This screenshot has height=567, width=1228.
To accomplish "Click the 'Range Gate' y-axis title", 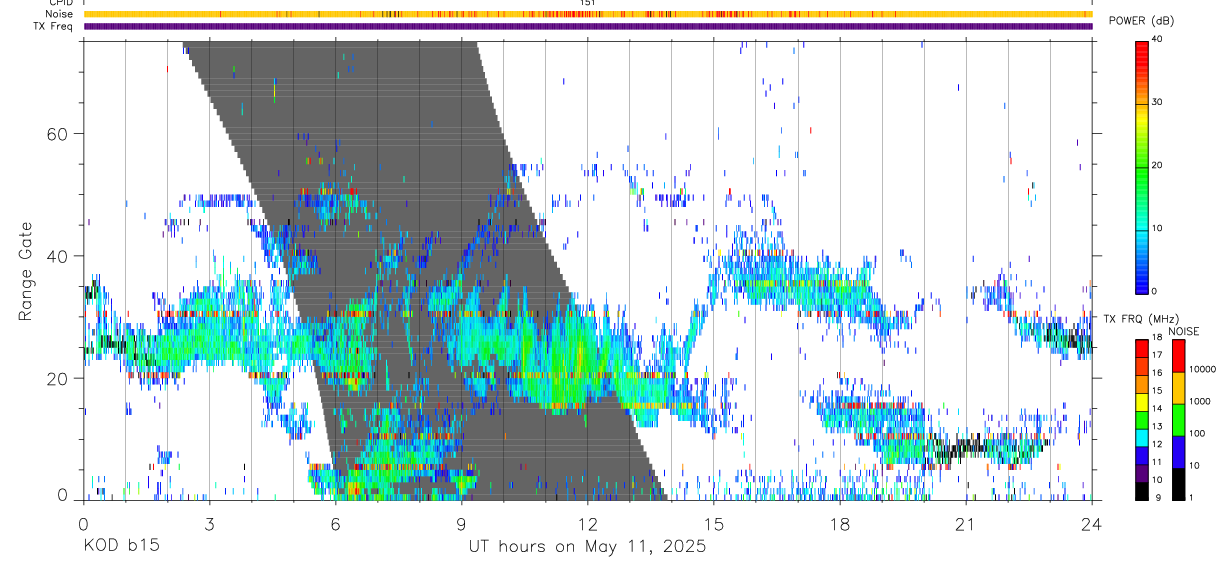I will [x=25, y=271].
